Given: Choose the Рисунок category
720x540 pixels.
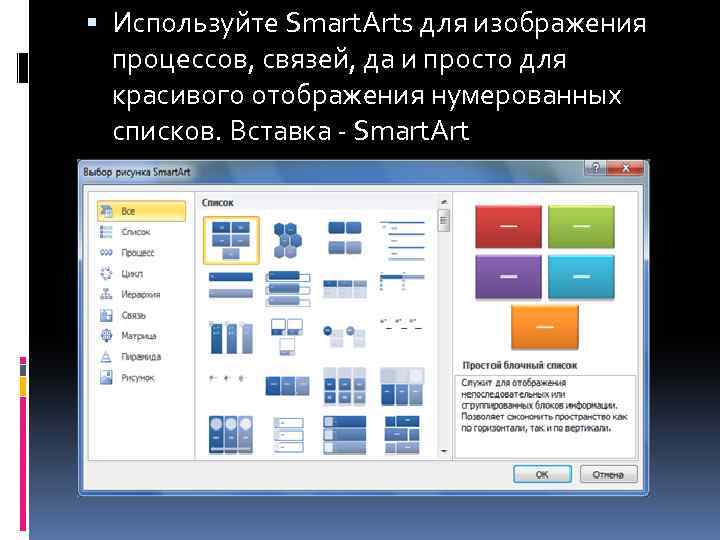Looking at the screenshot, I should coord(138,378).
